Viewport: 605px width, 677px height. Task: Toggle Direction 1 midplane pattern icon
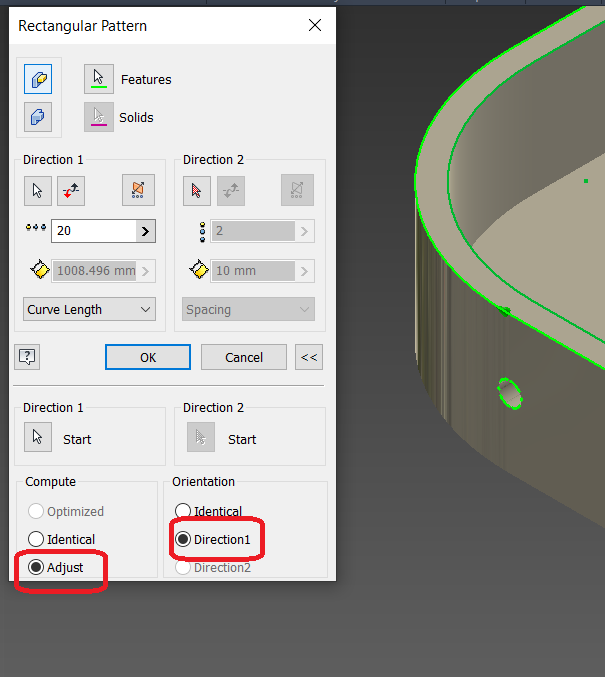[x=138, y=190]
